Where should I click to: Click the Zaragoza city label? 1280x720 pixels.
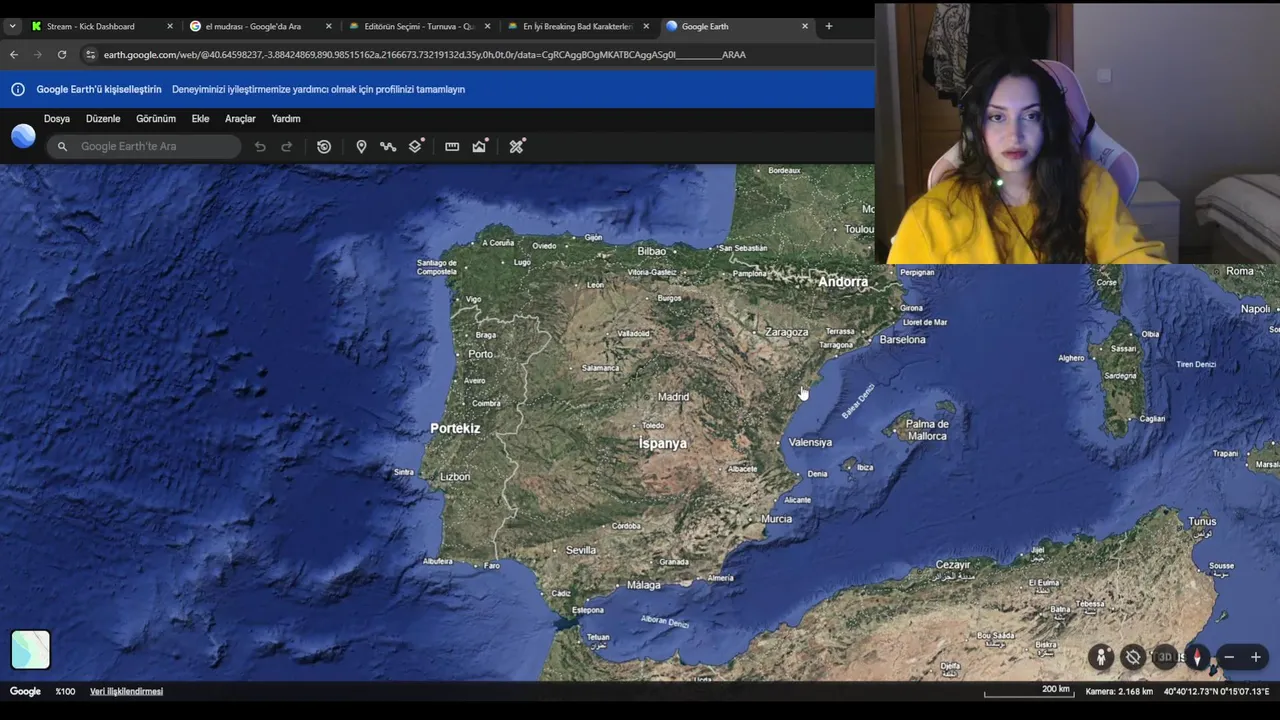coord(786,332)
